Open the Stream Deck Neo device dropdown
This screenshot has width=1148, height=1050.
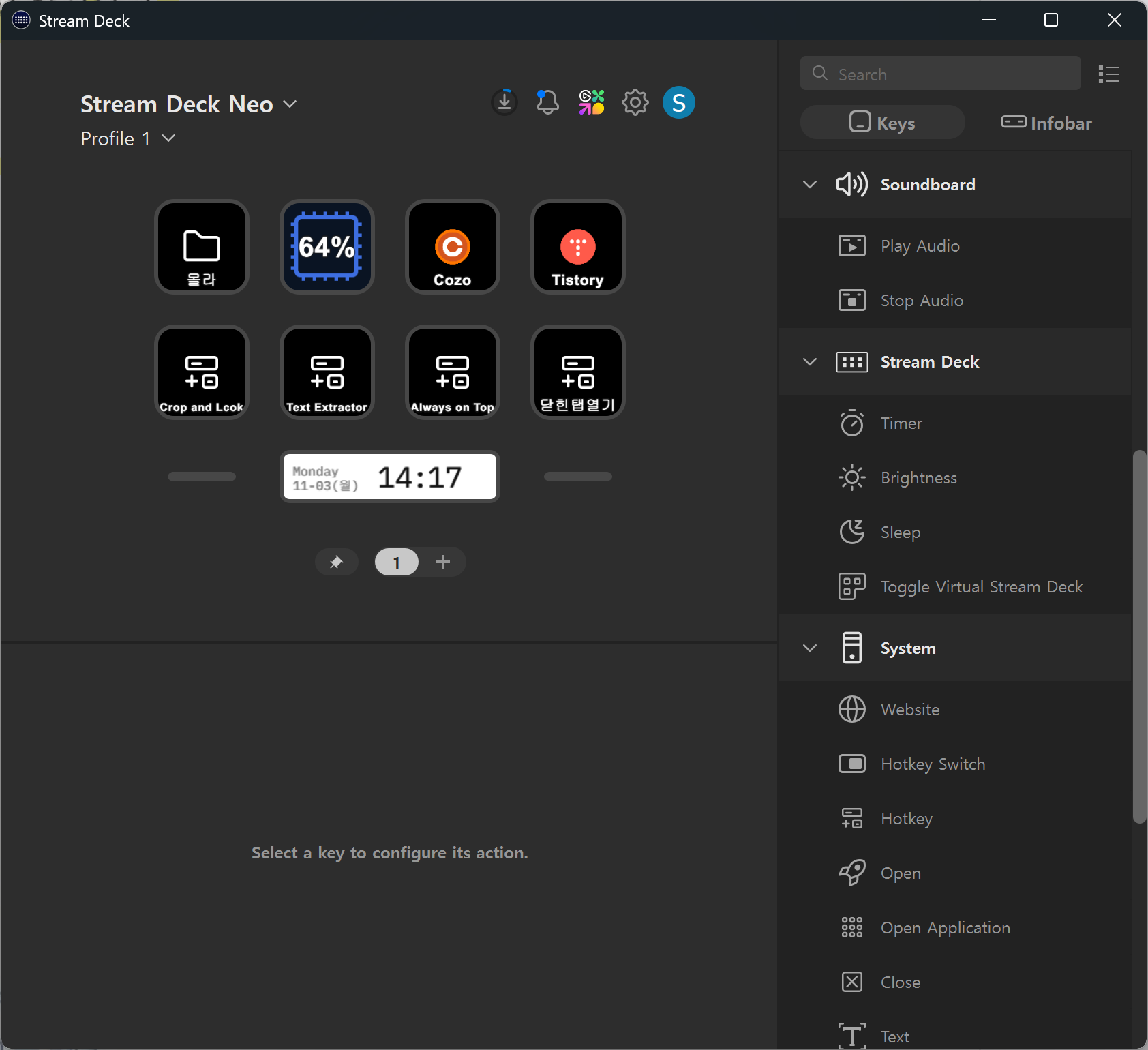click(x=189, y=104)
